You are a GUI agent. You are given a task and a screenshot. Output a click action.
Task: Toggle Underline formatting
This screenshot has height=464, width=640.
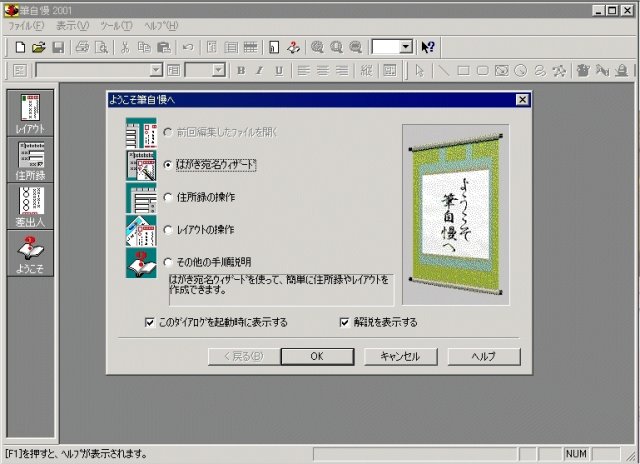[x=279, y=71]
